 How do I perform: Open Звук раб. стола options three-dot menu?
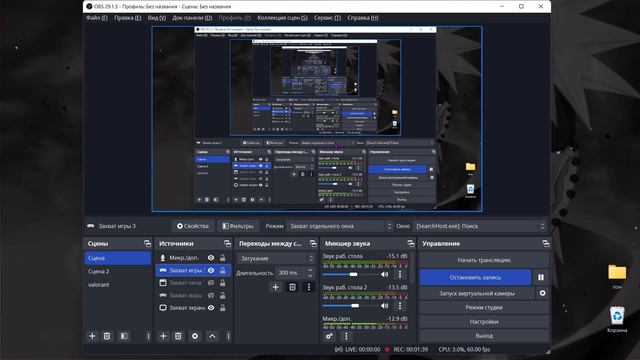400,274
